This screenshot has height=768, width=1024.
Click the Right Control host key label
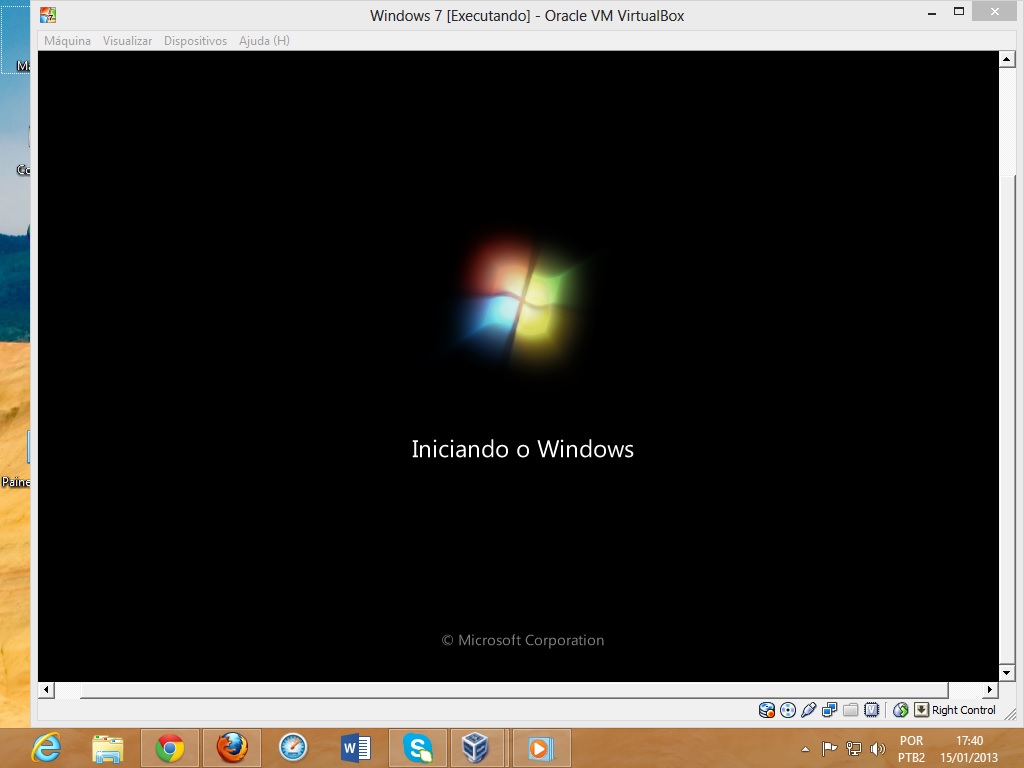pyautogui.click(x=963, y=710)
